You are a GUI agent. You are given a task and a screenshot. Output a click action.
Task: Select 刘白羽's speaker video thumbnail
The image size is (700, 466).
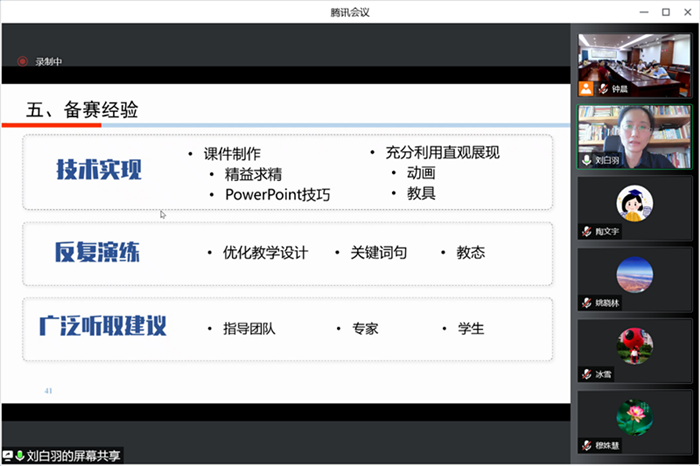[634, 133]
